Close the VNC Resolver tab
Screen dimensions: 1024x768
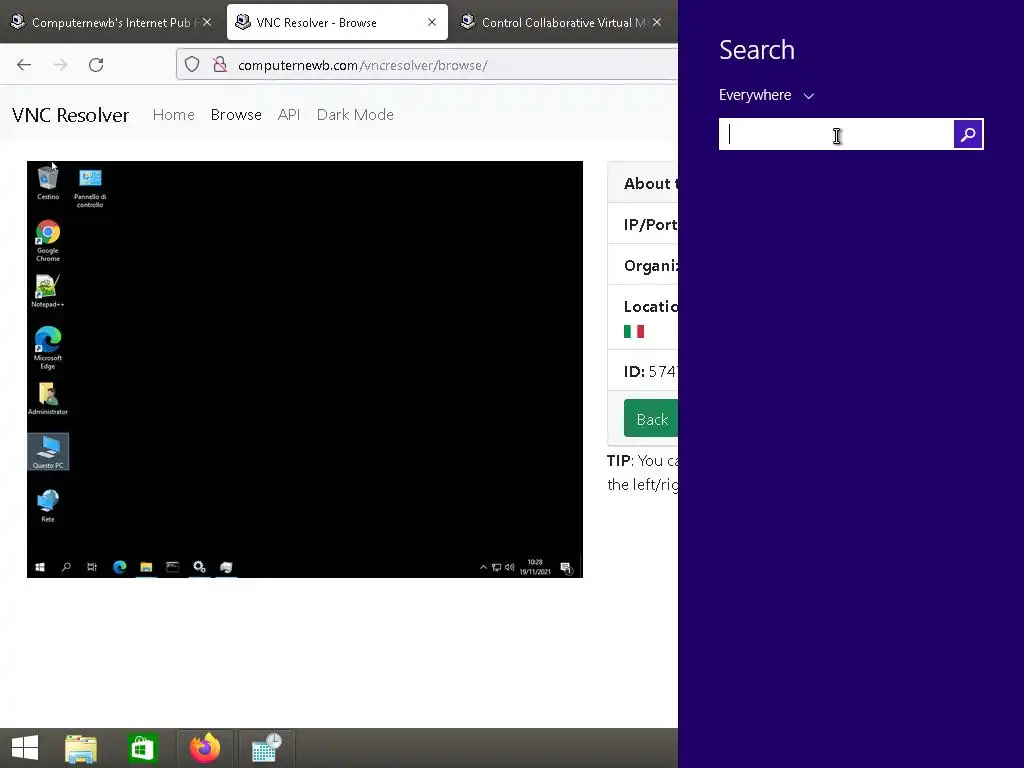[x=432, y=22]
